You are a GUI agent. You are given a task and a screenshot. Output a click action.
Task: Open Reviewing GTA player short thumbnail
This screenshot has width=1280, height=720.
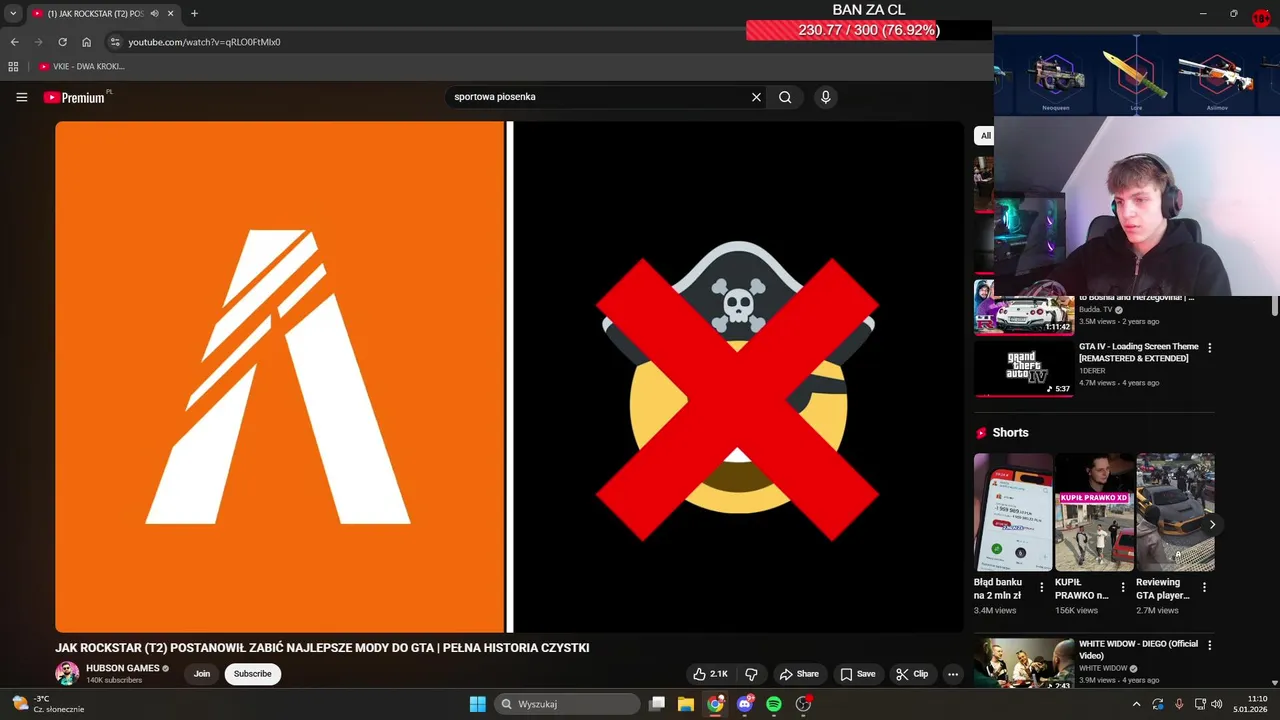(1175, 512)
